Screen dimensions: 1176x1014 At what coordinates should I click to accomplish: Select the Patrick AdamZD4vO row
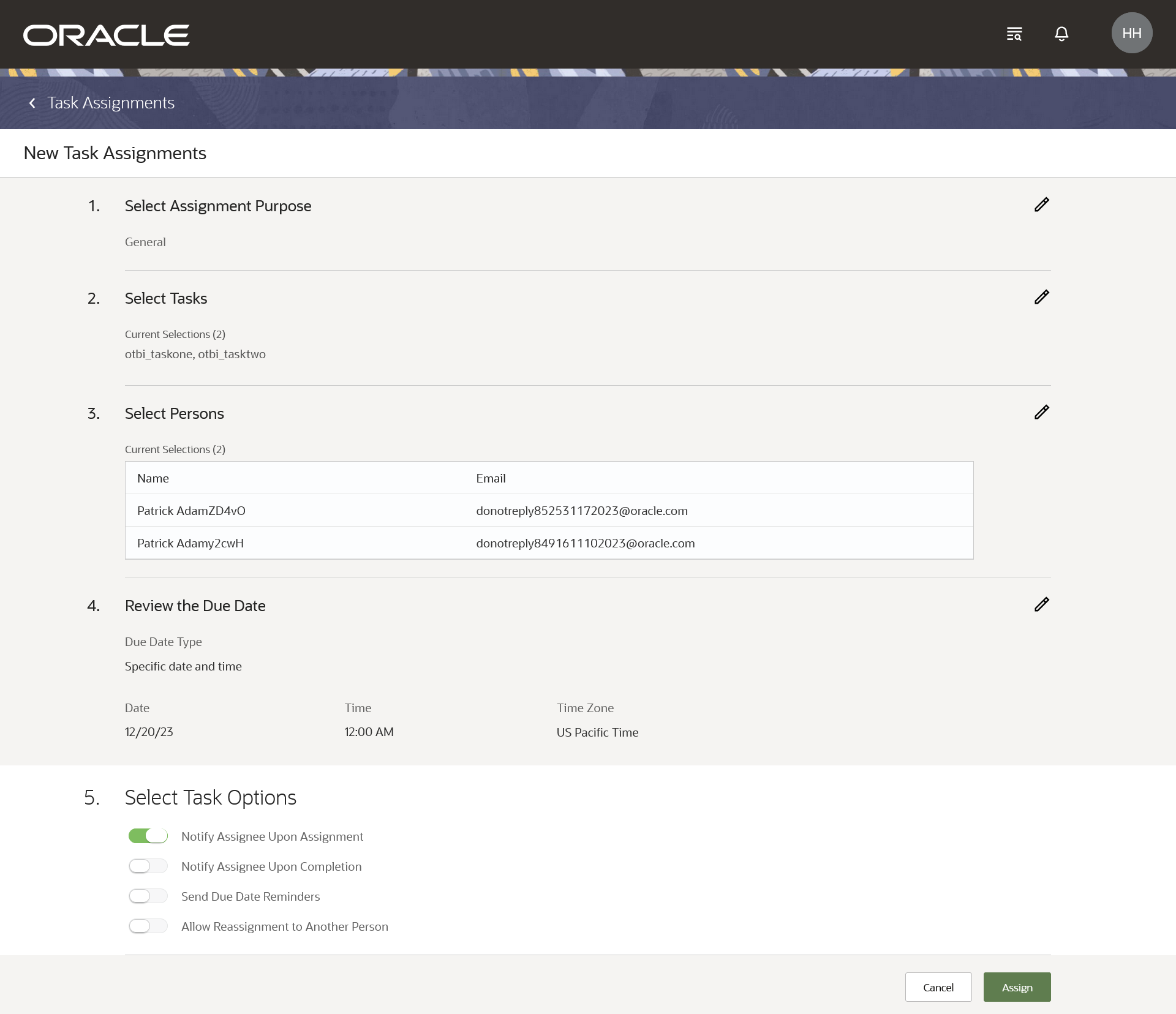tap(191, 511)
